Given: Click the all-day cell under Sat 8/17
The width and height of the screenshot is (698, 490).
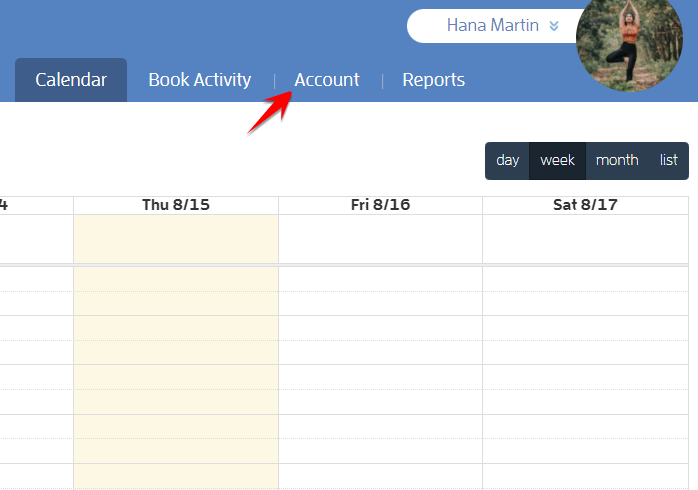Looking at the screenshot, I should [585, 239].
